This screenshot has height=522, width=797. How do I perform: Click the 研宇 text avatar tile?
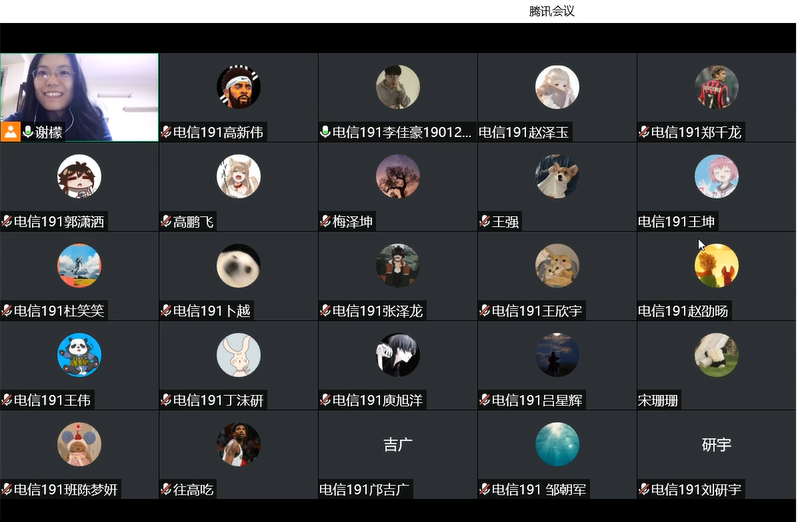(716, 445)
